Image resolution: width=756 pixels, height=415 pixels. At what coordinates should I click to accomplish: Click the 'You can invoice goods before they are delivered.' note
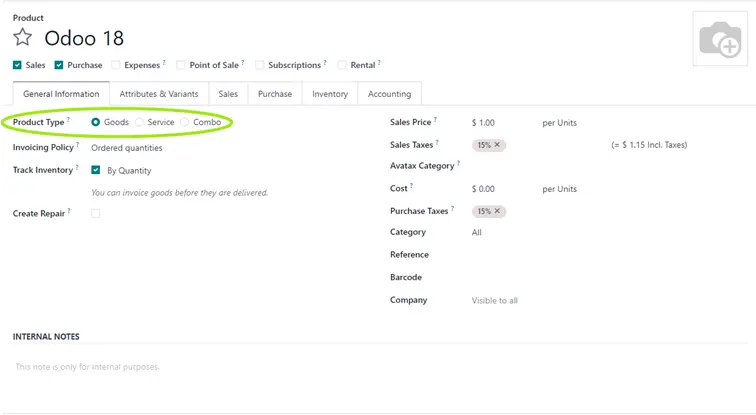click(179, 193)
